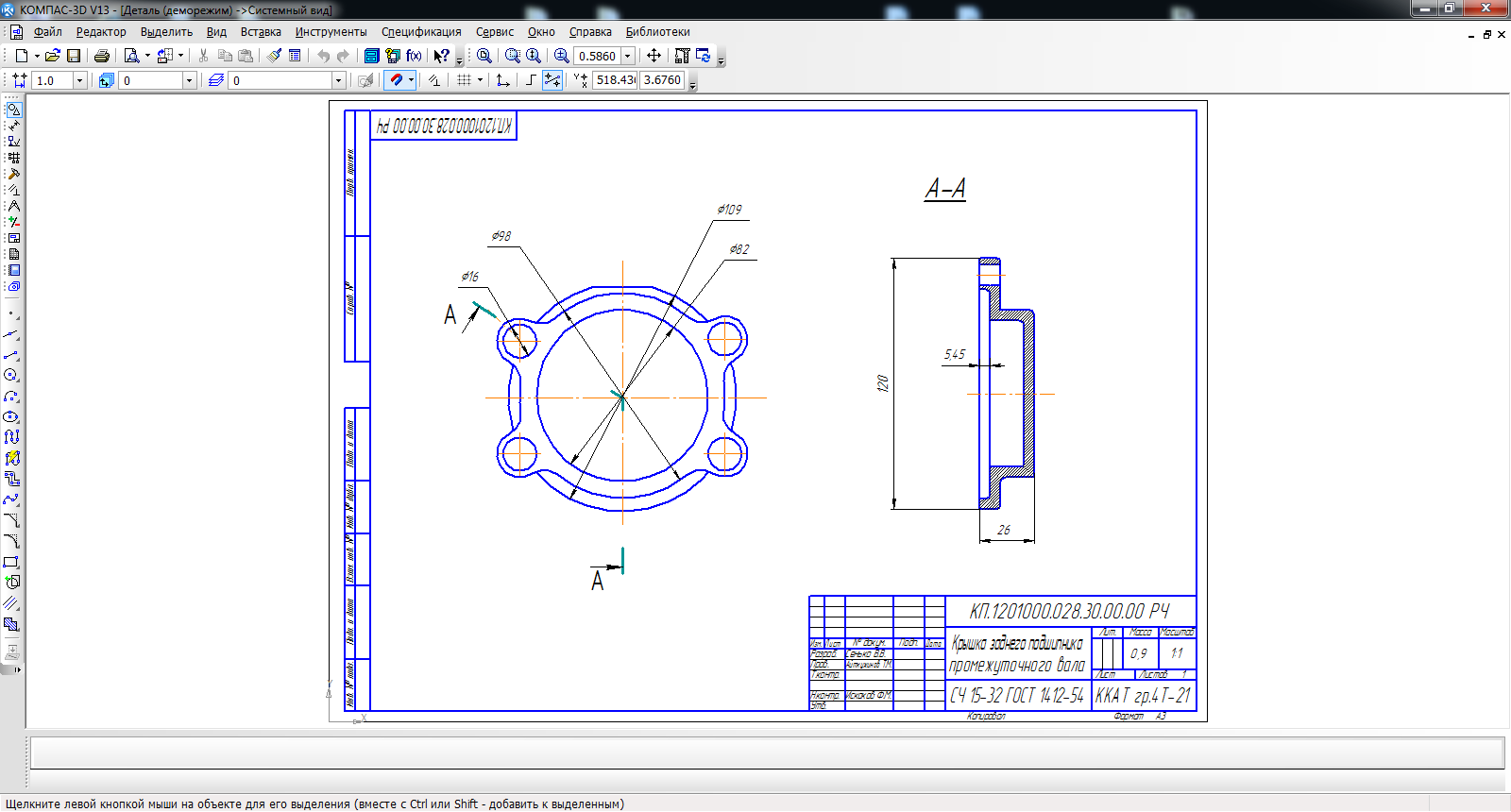Open the zoom scale 0.5860 dropdown

pyautogui.click(x=627, y=56)
